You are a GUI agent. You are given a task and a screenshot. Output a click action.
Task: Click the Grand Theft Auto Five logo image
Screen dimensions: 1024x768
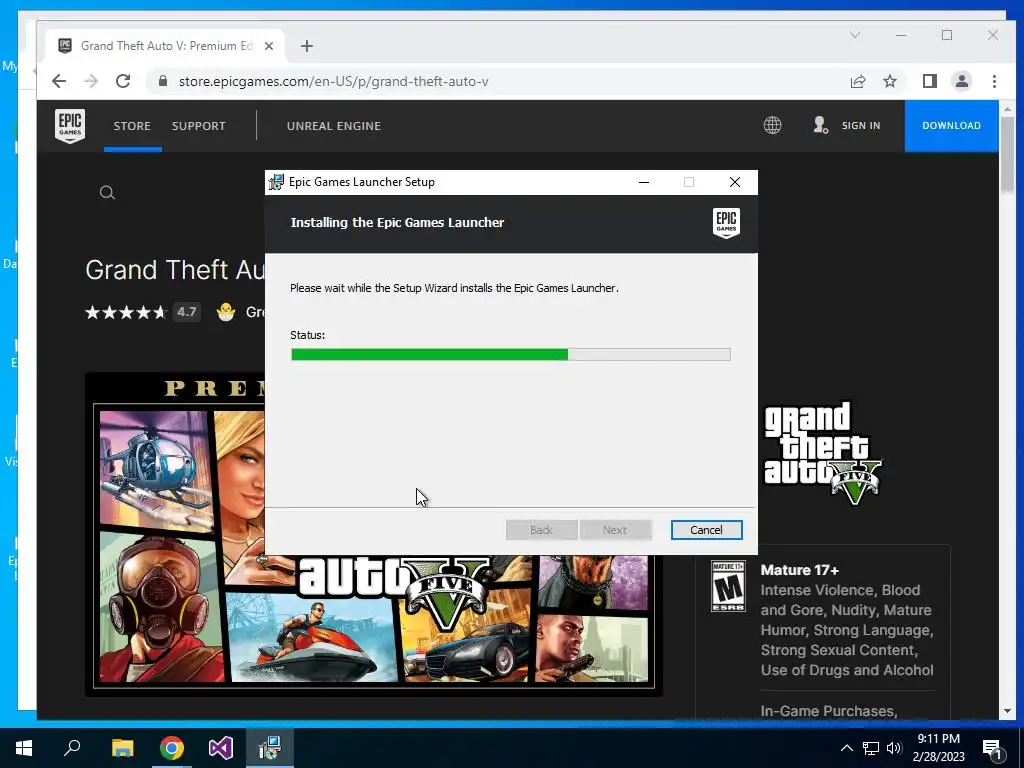822,453
